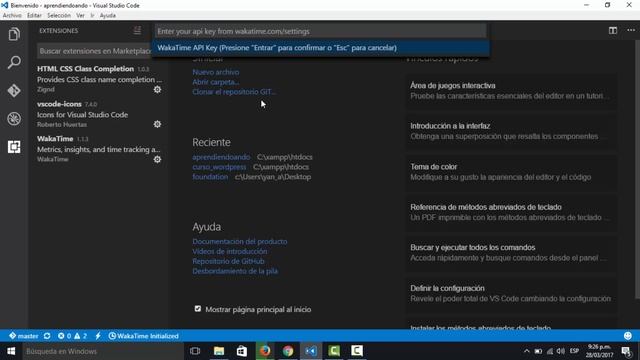640x360 pixels.
Task: Open the Debug view in activity bar
Action: point(14,119)
